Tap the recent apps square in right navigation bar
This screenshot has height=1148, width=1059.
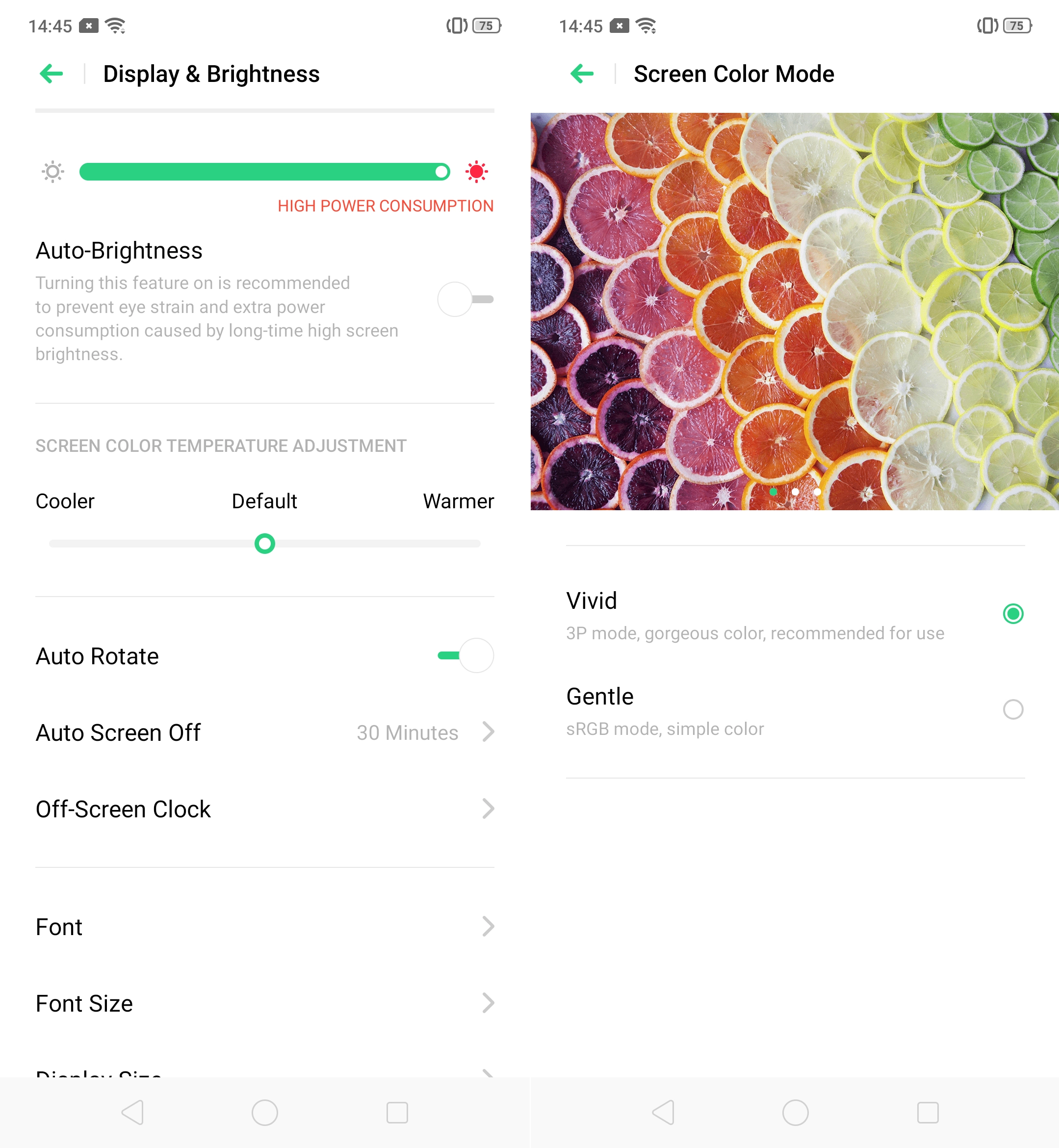click(x=927, y=1113)
